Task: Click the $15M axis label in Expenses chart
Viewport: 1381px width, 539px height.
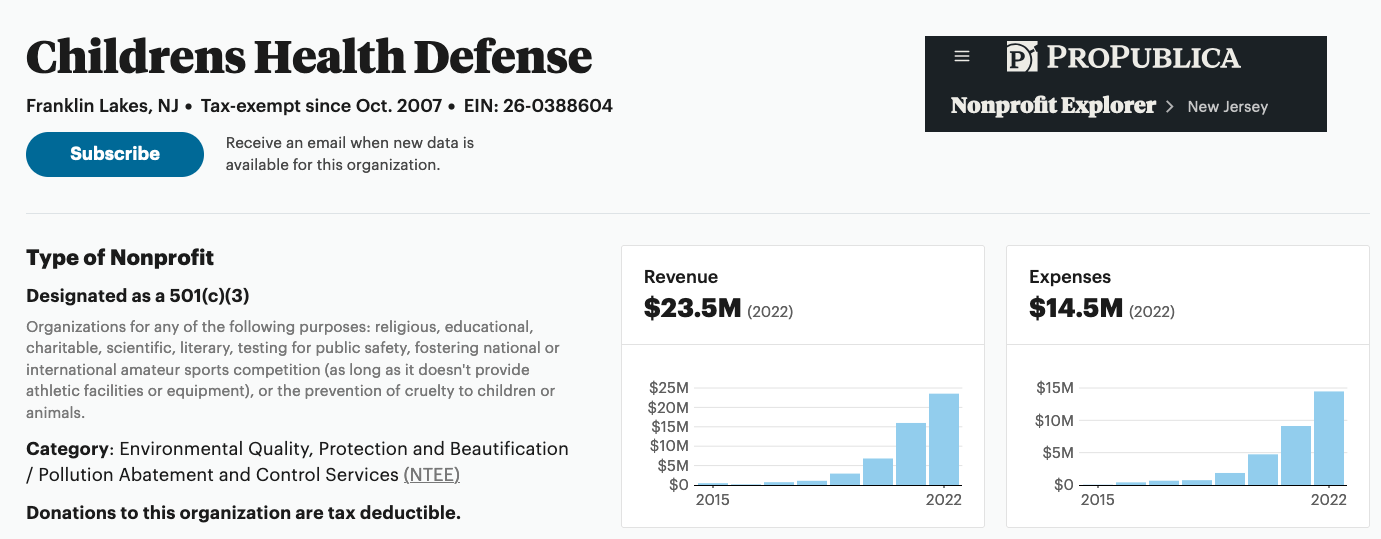Action: (1054, 388)
